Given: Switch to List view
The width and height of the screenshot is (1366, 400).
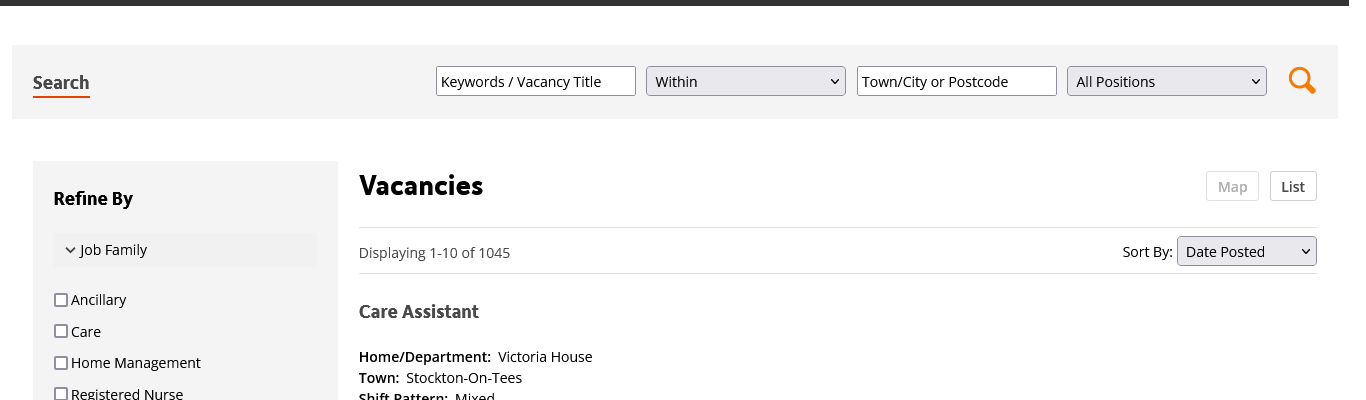Looking at the screenshot, I should pyautogui.click(x=1293, y=187).
